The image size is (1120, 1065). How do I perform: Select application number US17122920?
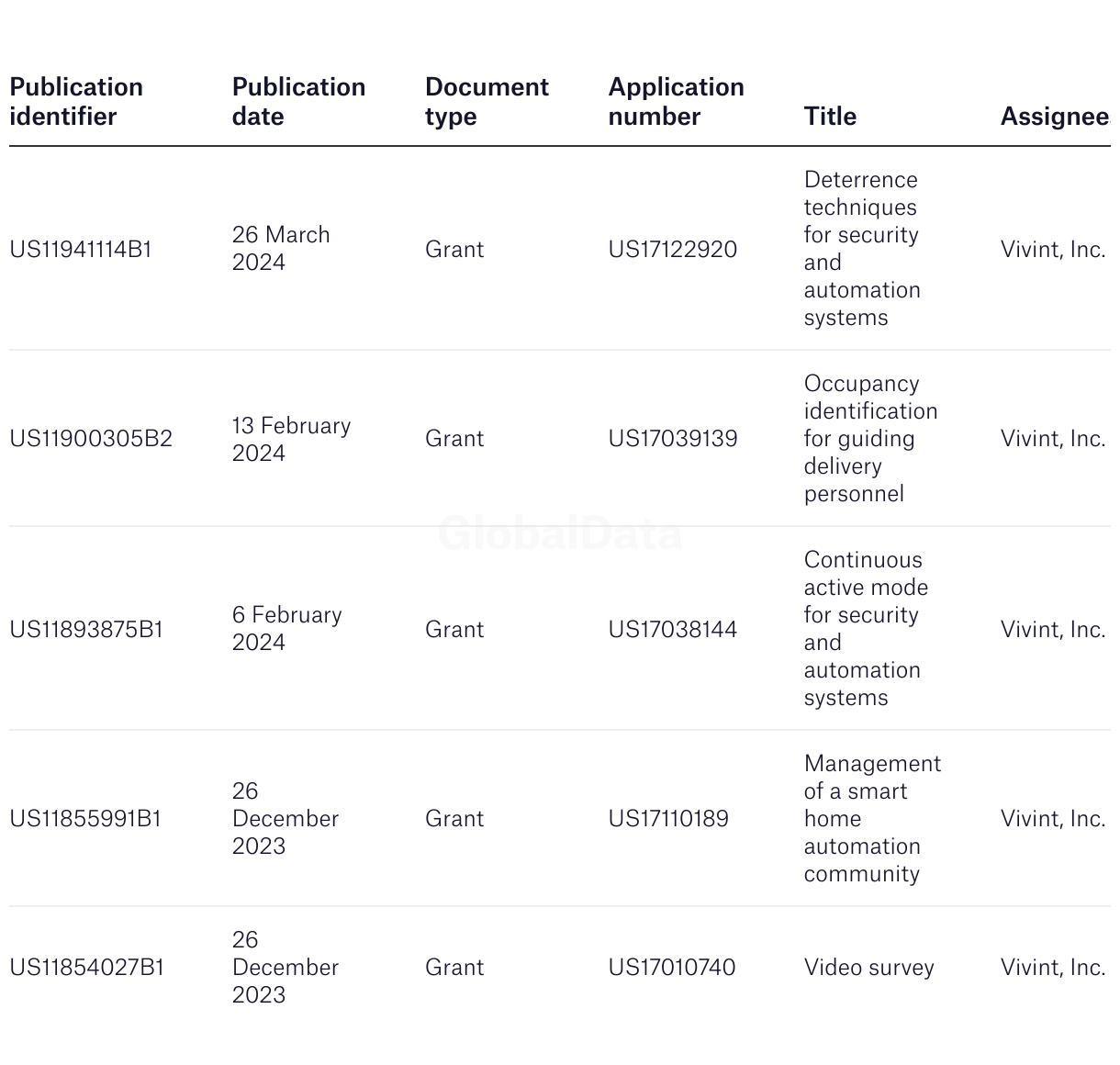click(x=673, y=249)
